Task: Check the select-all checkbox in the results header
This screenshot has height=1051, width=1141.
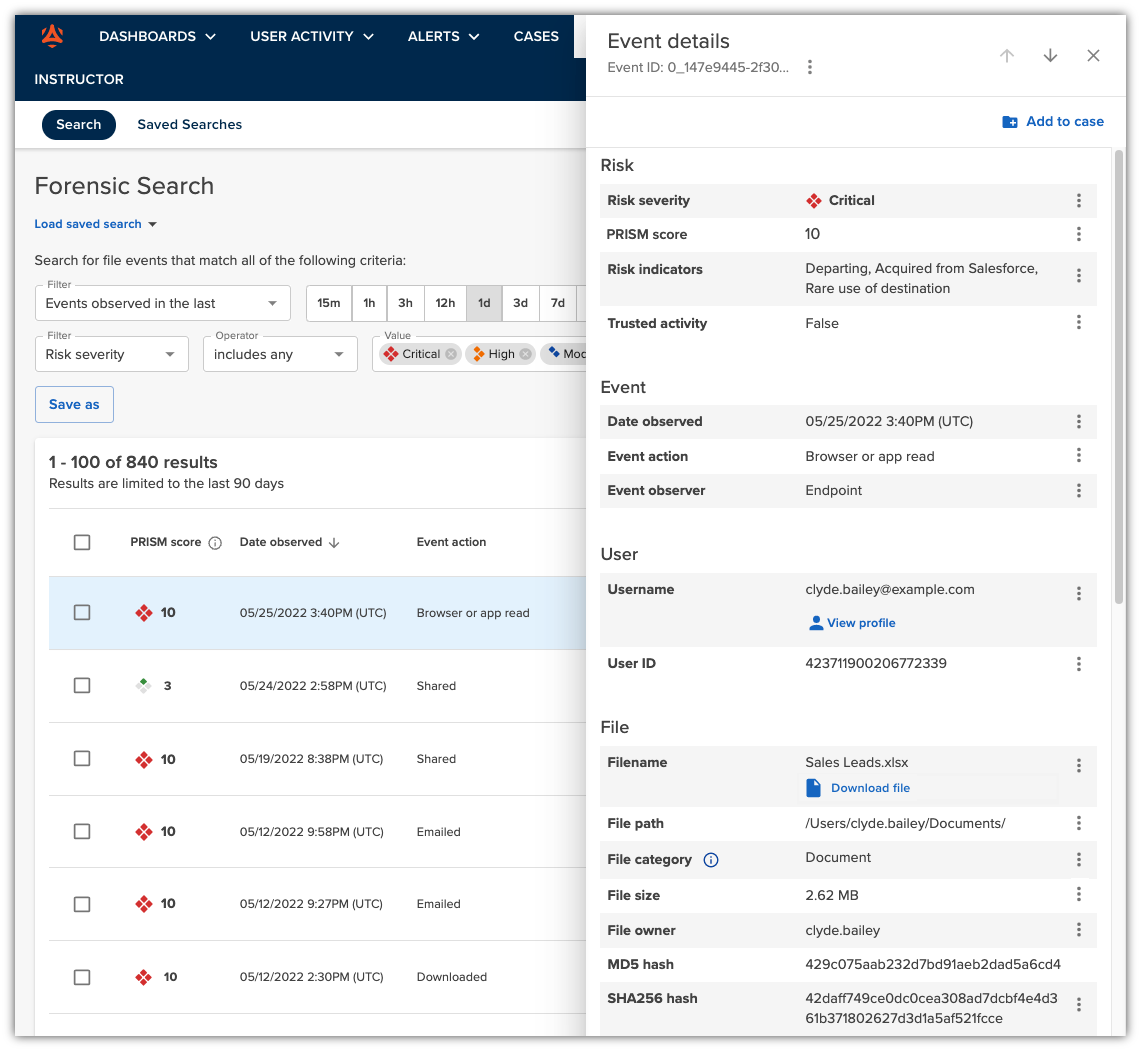Action: click(82, 542)
